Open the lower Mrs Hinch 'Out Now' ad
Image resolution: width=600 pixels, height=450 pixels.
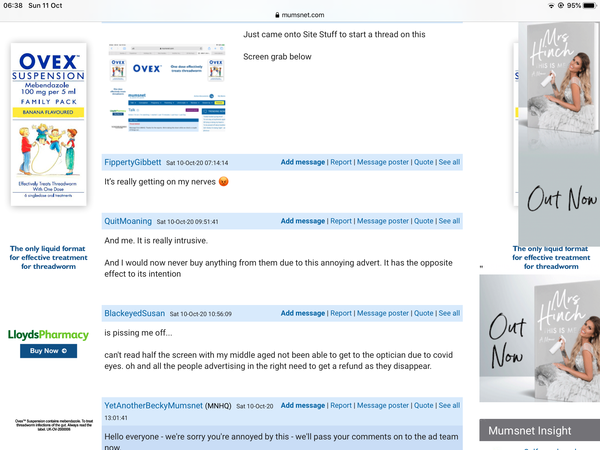[x=540, y=338]
